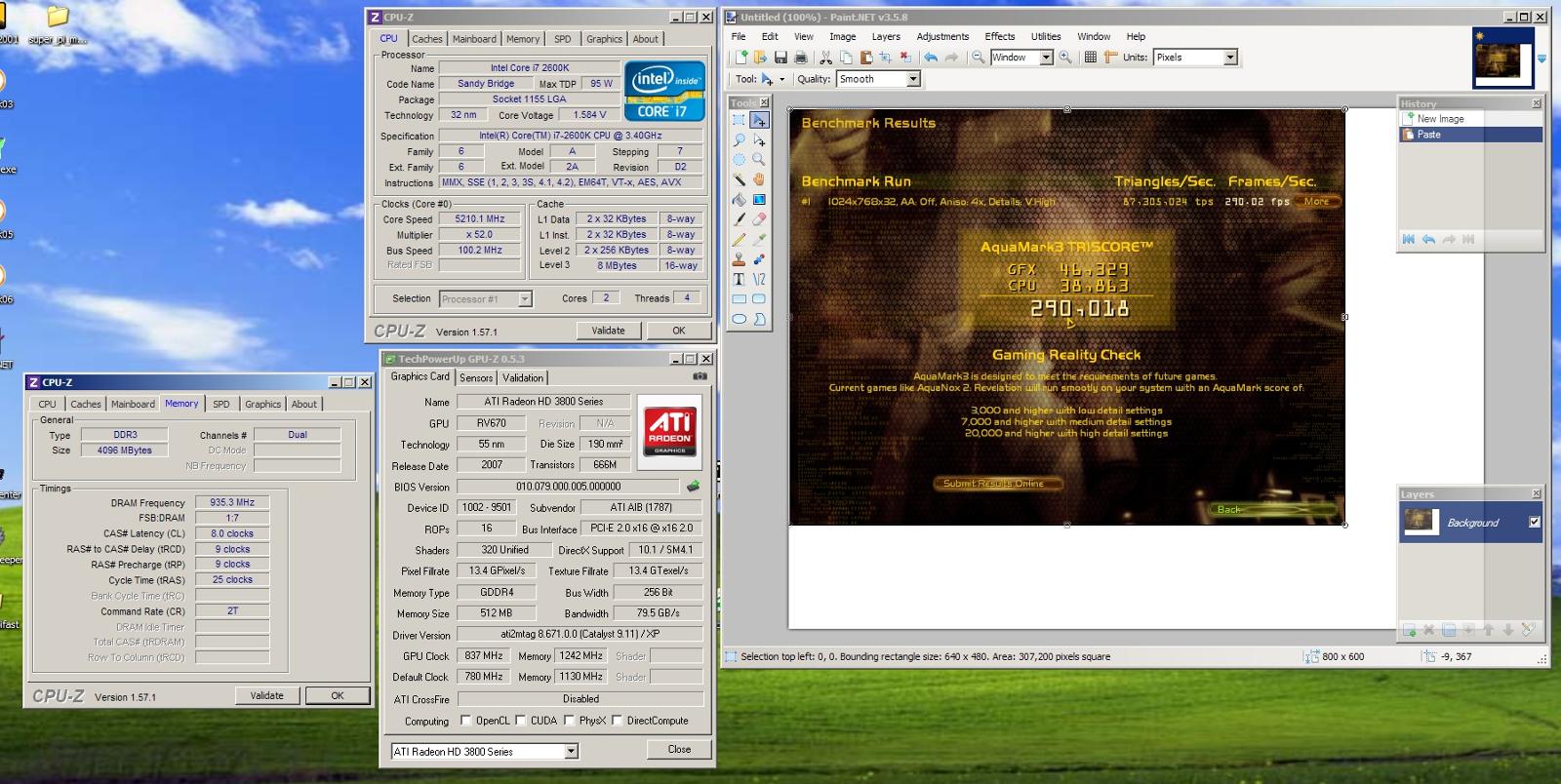
Task: Open the Units Pixels dropdown
Action: 1230,58
